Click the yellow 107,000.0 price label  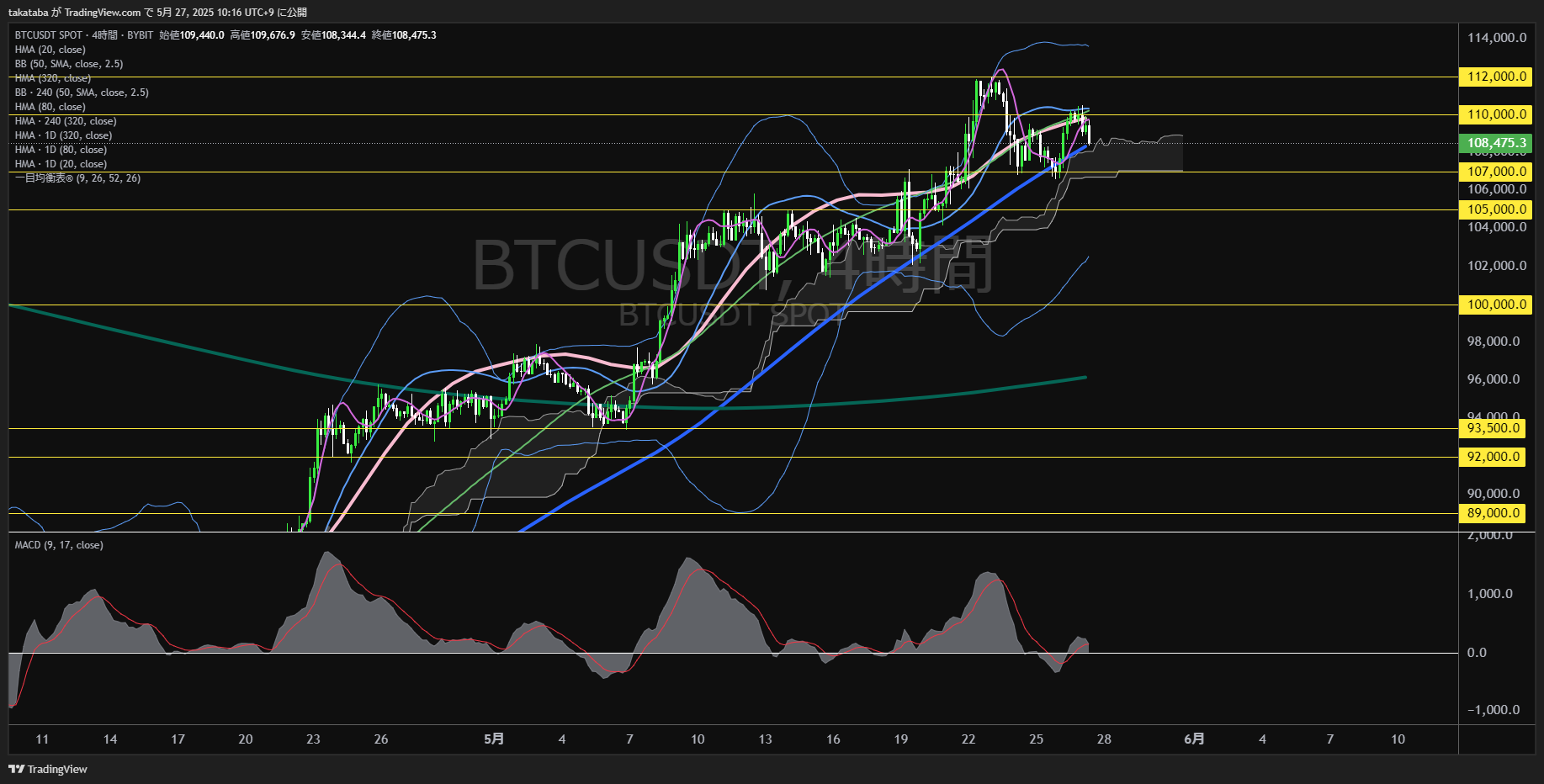pos(1496,172)
